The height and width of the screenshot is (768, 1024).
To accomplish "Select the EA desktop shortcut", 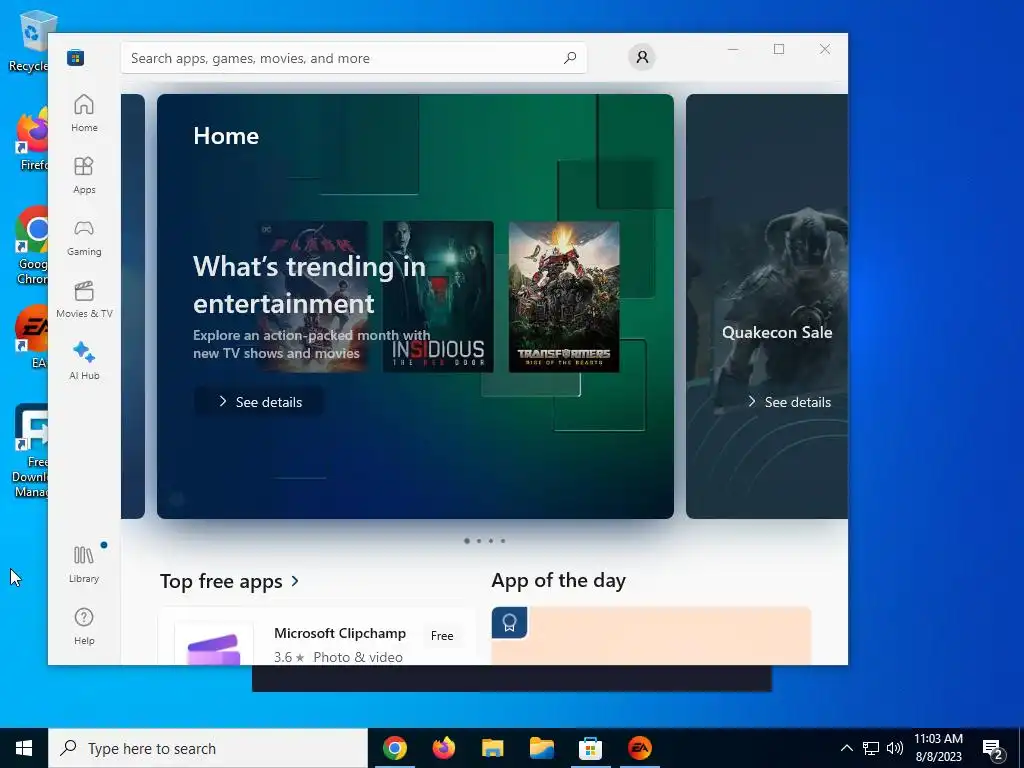I will (x=33, y=336).
